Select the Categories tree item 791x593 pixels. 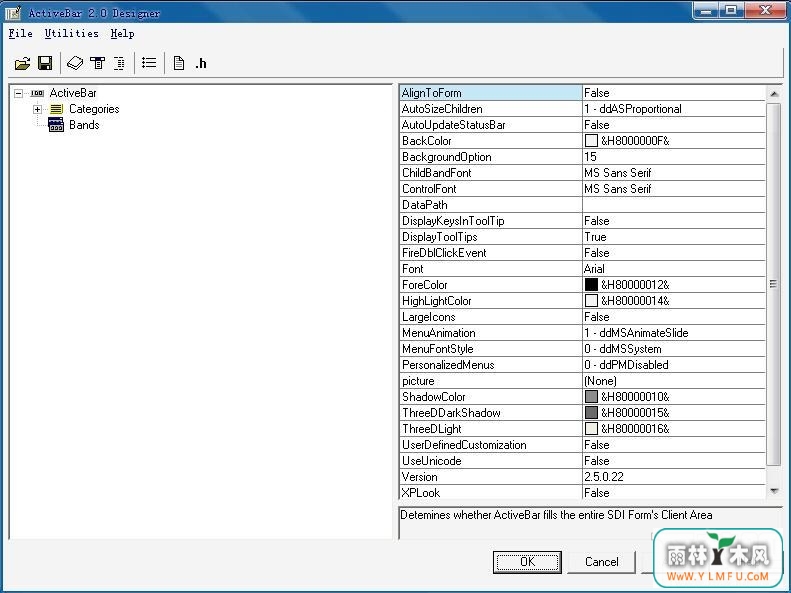coord(94,109)
